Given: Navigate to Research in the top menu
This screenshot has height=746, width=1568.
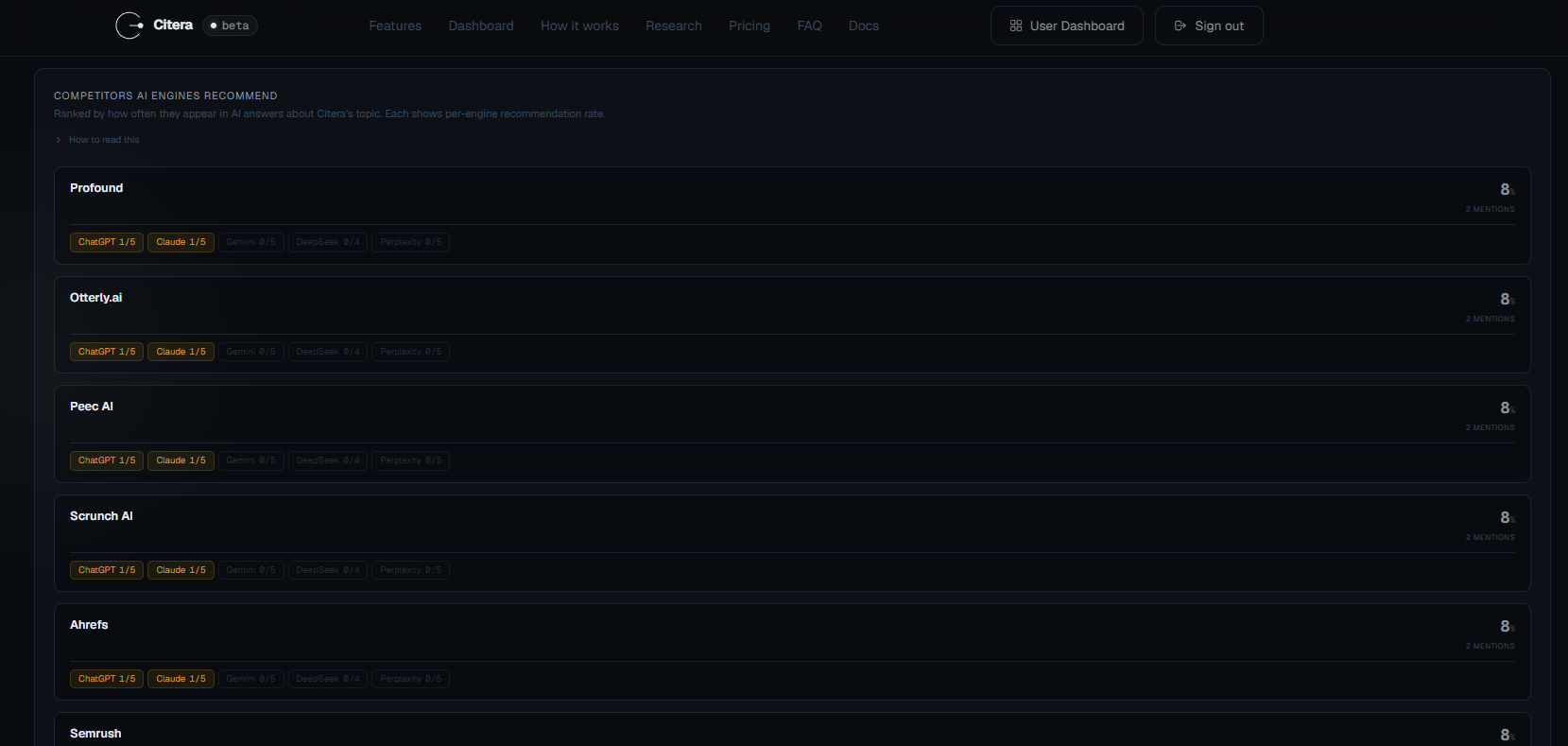Looking at the screenshot, I should coord(674,26).
